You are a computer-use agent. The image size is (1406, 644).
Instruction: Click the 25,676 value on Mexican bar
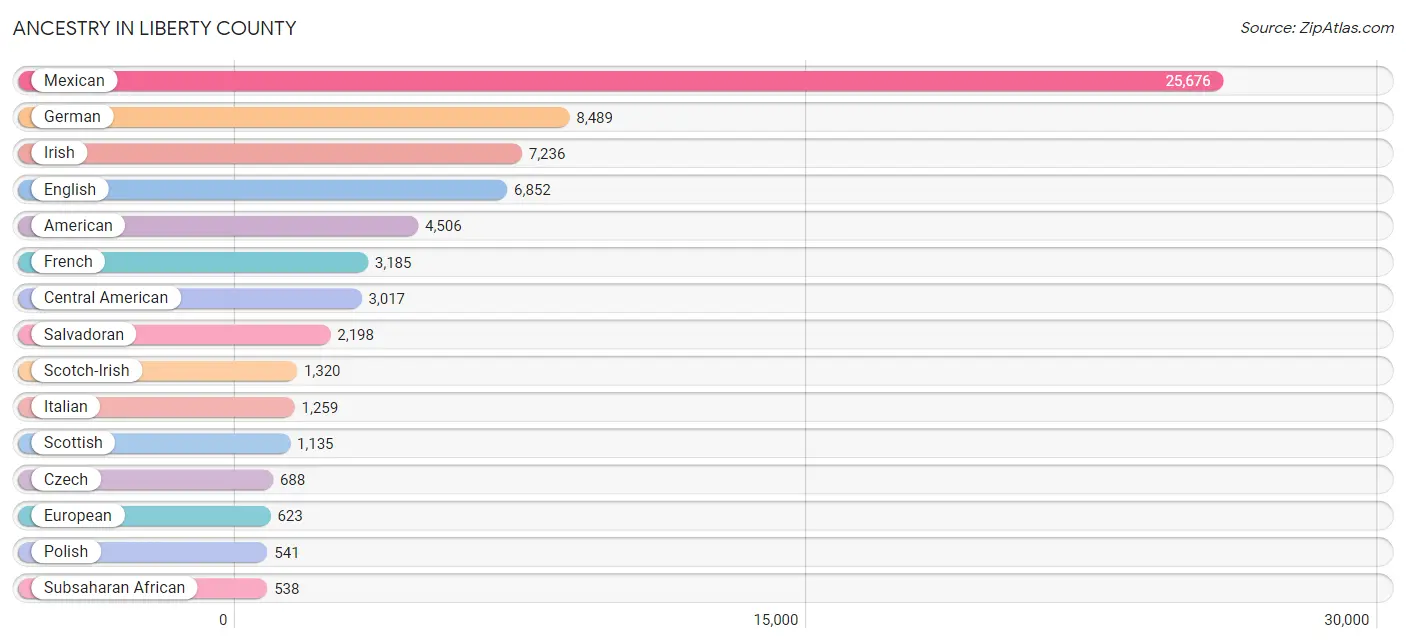click(1187, 81)
